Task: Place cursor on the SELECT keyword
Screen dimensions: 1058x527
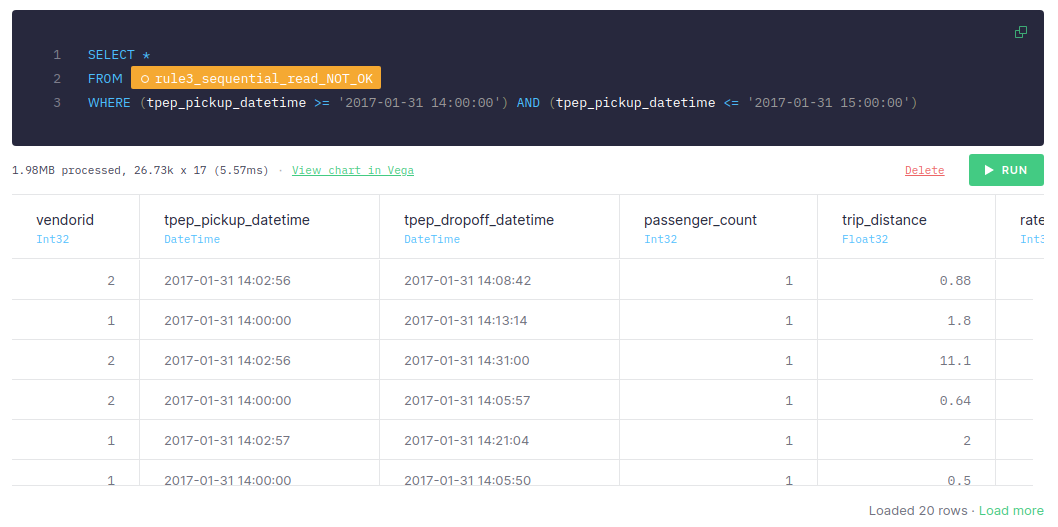Action: point(113,55)
